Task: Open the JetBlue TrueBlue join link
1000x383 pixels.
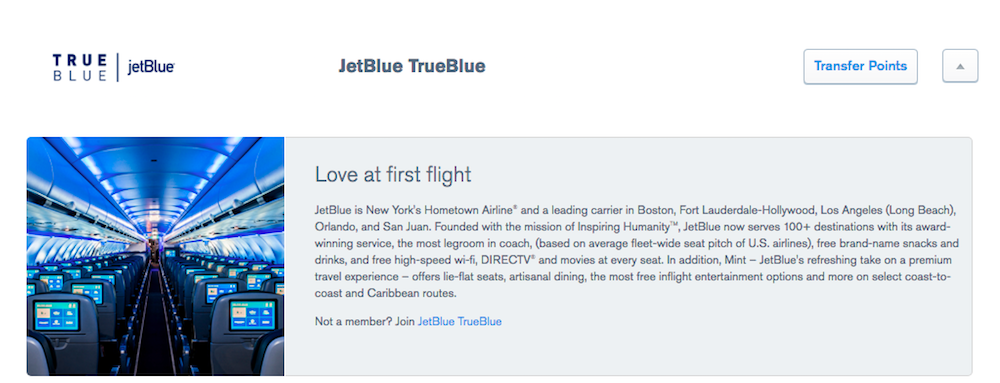Action: [459, 322]
